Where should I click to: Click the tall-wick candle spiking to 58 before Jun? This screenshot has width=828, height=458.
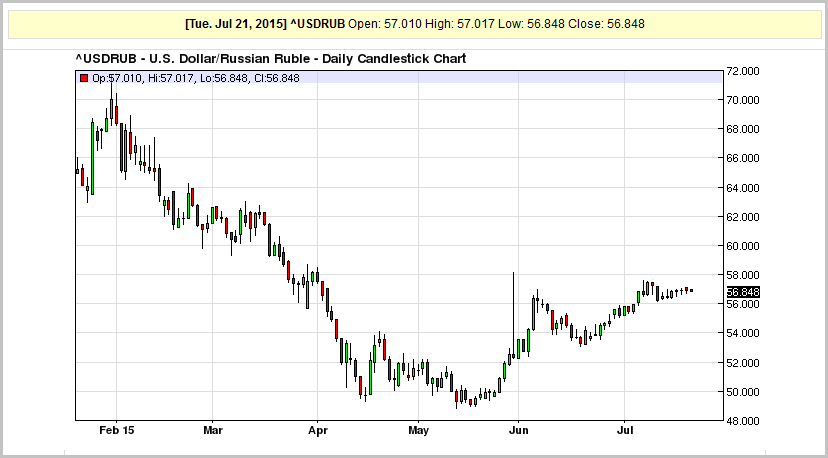tap(513, 315)
